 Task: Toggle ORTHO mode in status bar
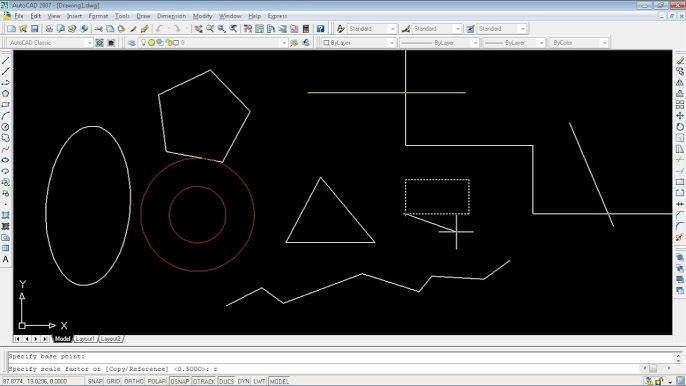coord(133,381)
